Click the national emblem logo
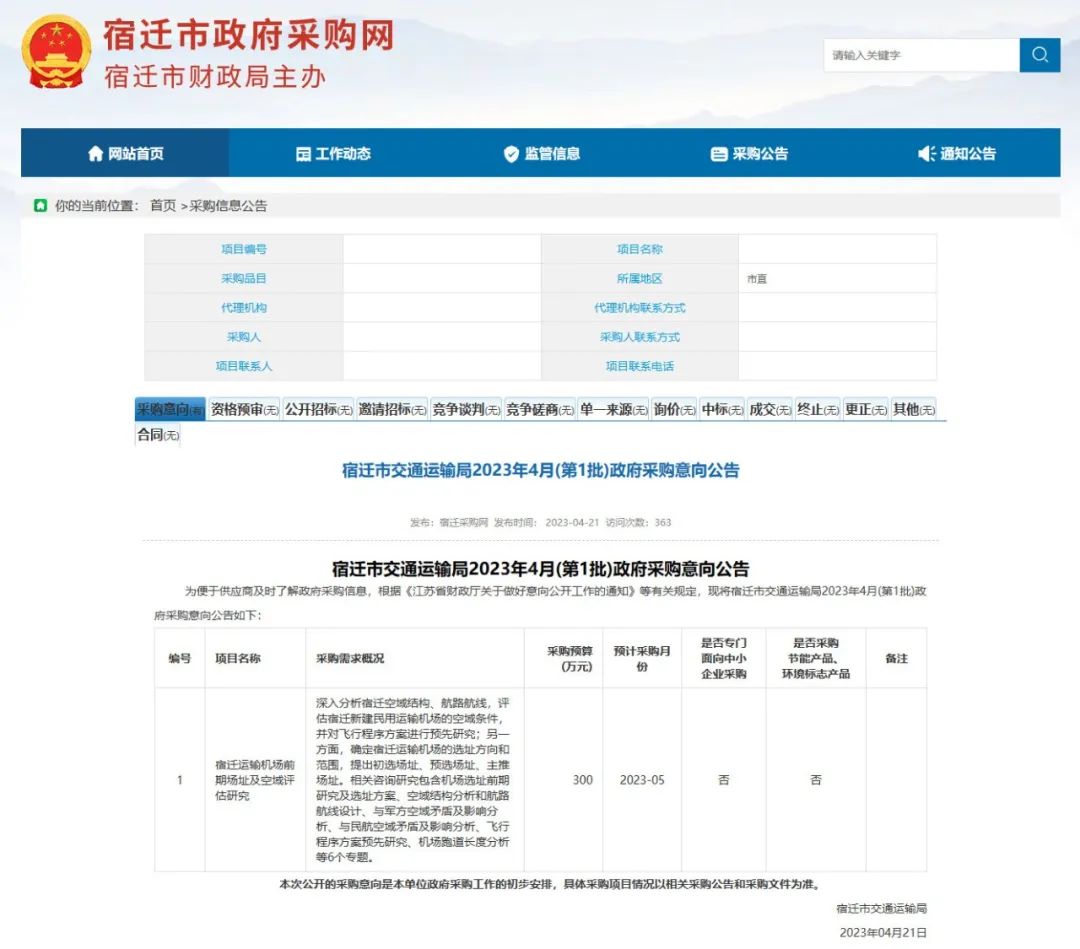This screenshot has width=1080, height=949. [x=56, y=51]
